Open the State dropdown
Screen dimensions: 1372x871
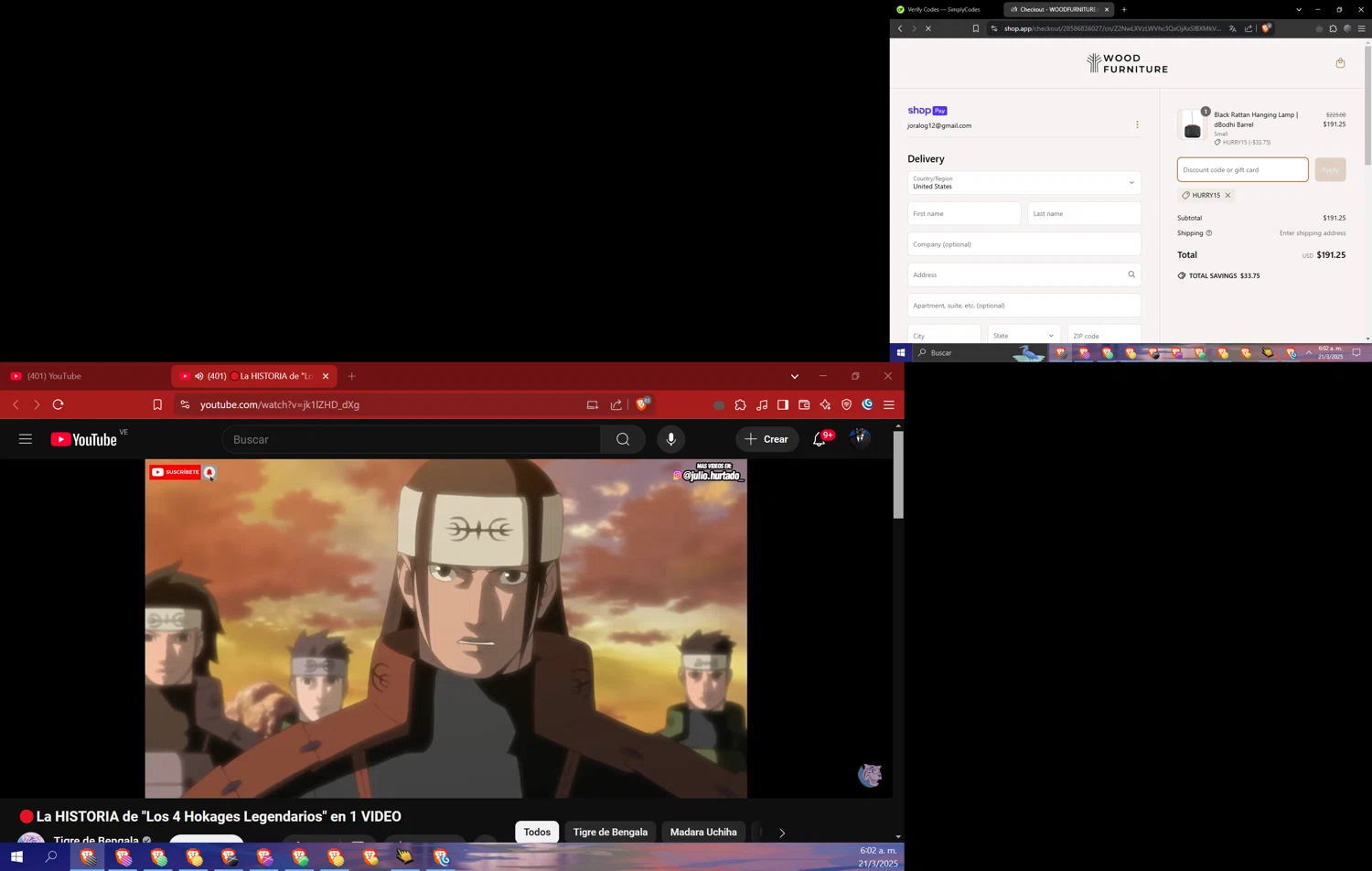click(x=1024, y=335)
